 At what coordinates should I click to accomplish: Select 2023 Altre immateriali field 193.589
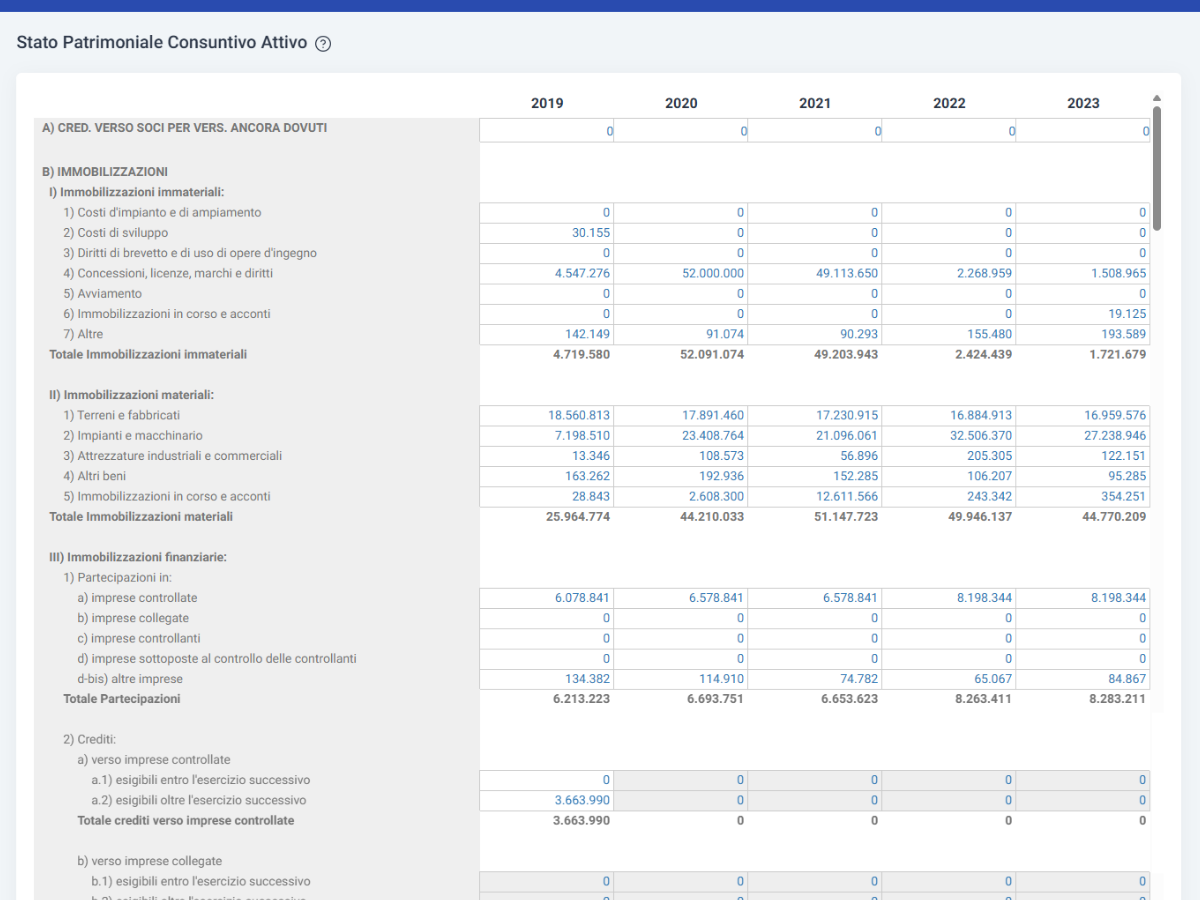(1083, 334)
